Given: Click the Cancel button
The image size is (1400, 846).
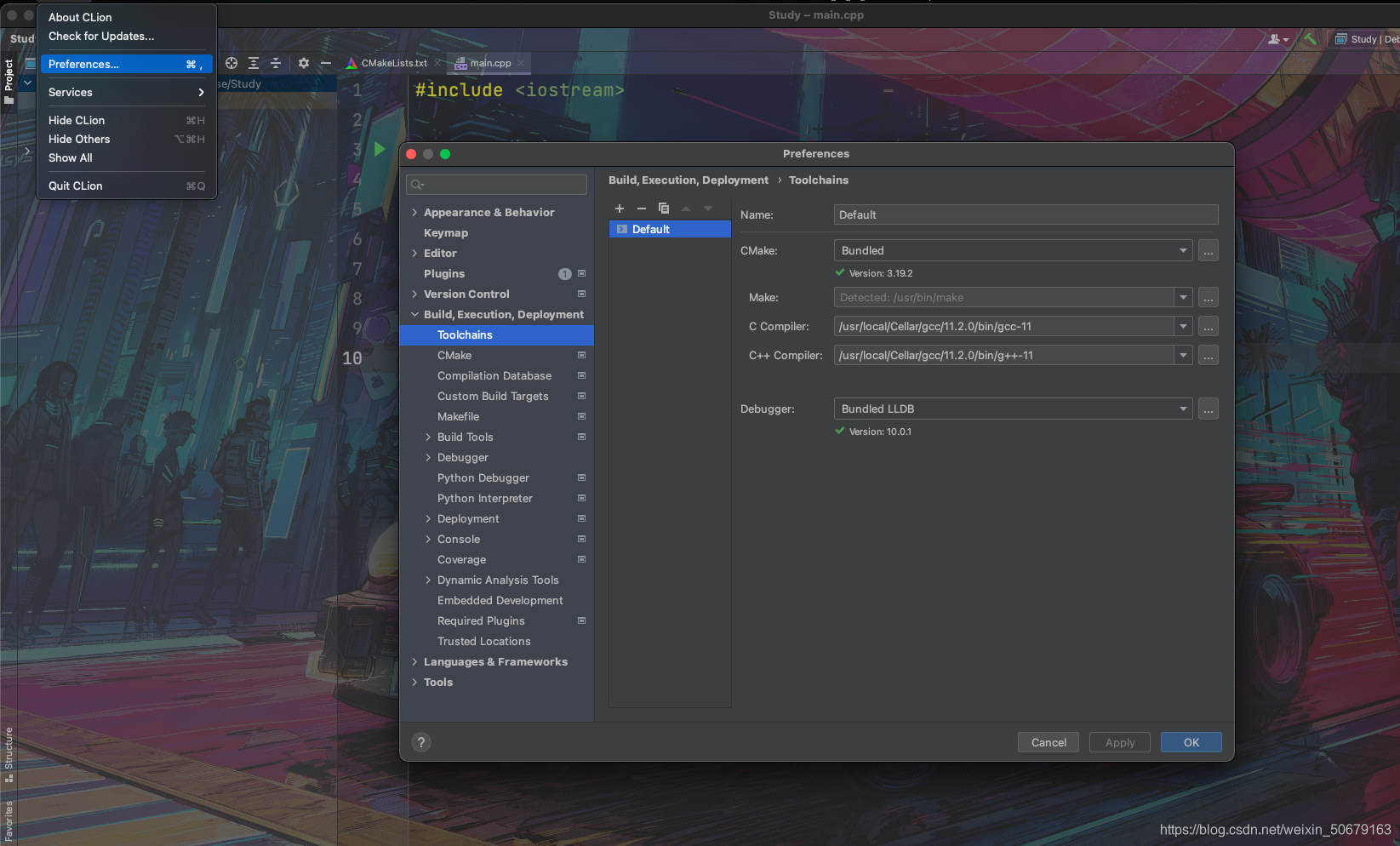Looking at the screenshot, I should (x=1049, y=742).
